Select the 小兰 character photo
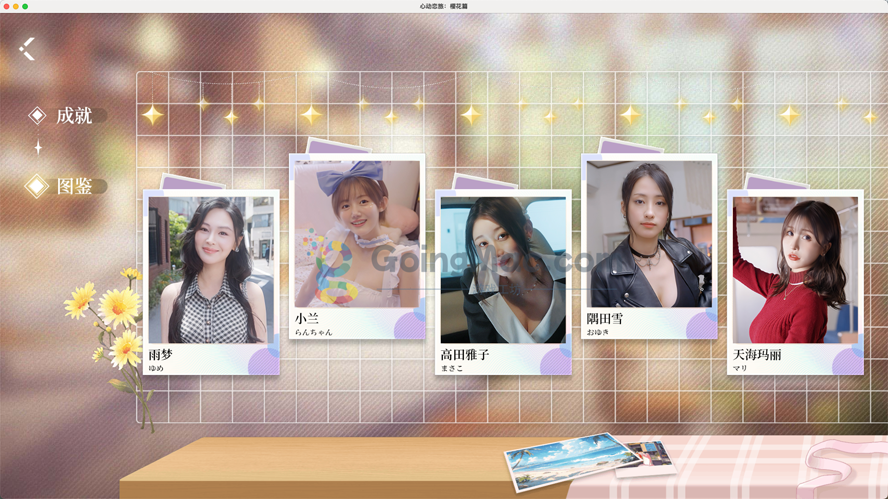 coord(357,234)
